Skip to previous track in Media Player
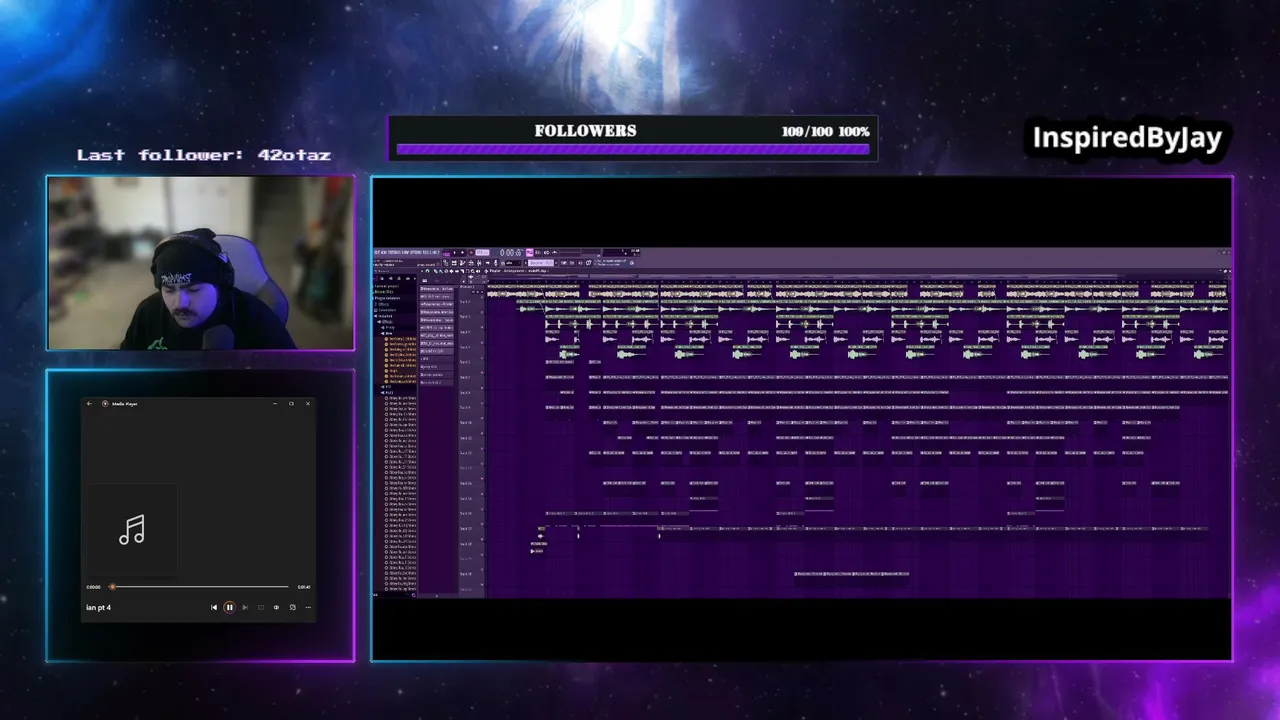Image resolution: width=1280 pixels, height=720 pixels. (x=213, y=607)
